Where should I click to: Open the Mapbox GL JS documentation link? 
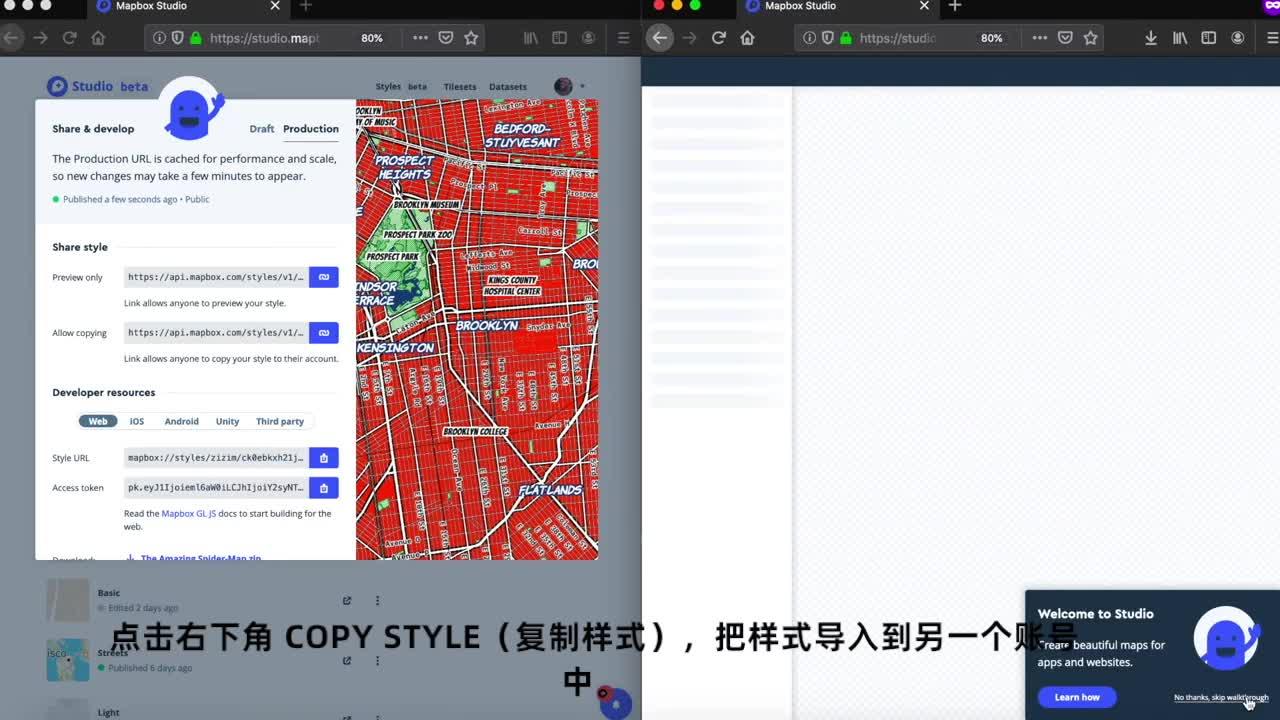(188, 513)
